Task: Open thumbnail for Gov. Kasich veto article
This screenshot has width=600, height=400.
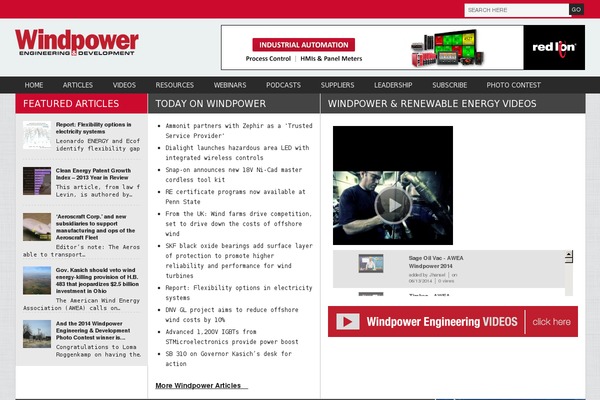Action: 37,280
